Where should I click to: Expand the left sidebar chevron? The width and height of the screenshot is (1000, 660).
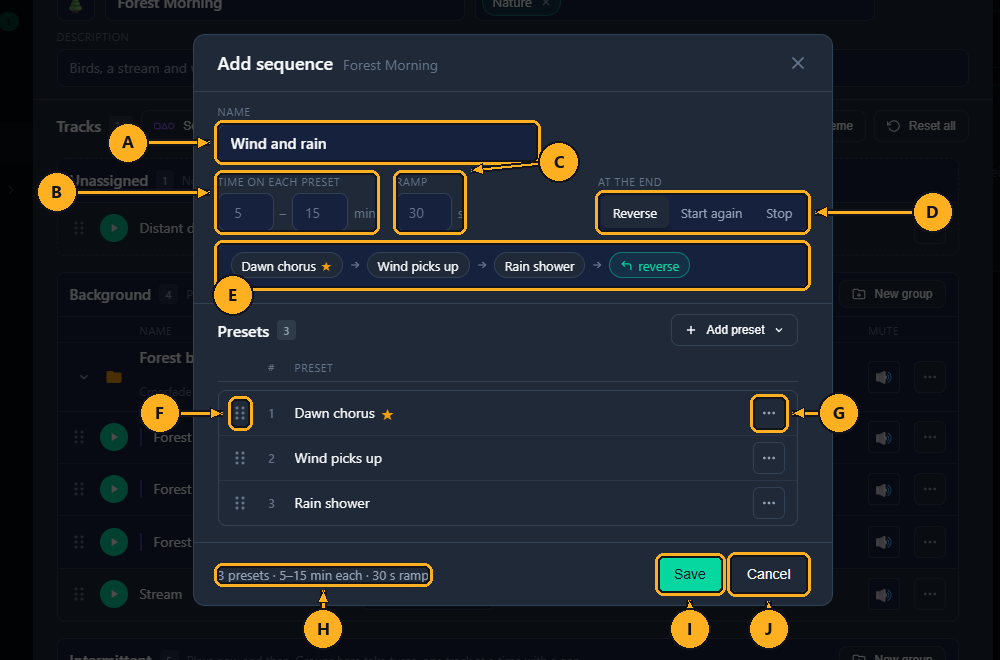[x=11, y=189]
